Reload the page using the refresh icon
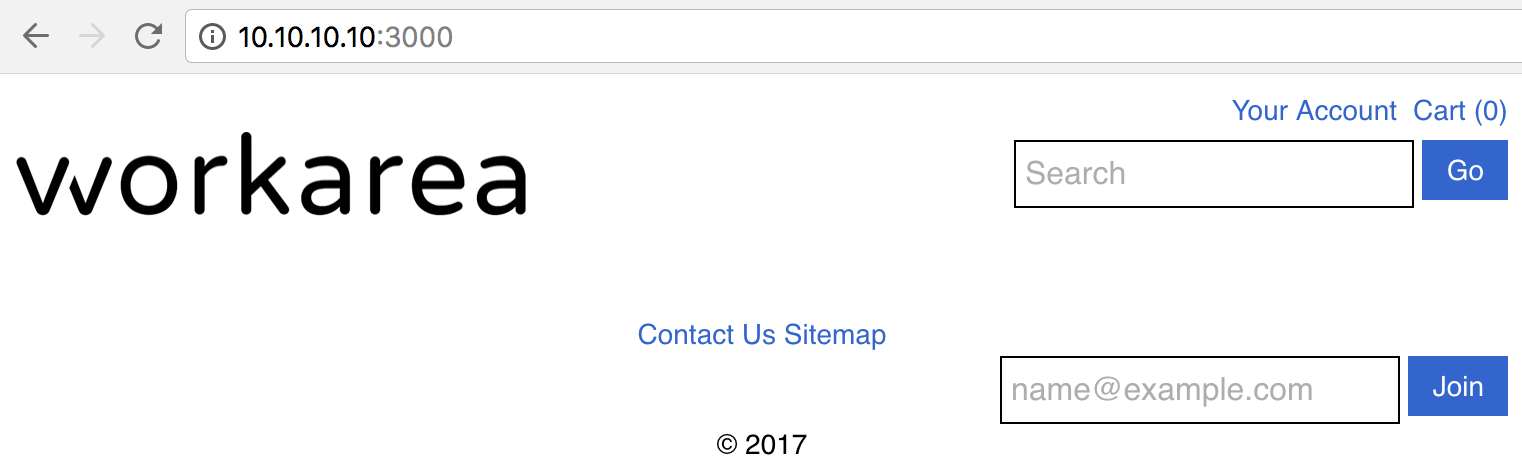 pos(148,37)
